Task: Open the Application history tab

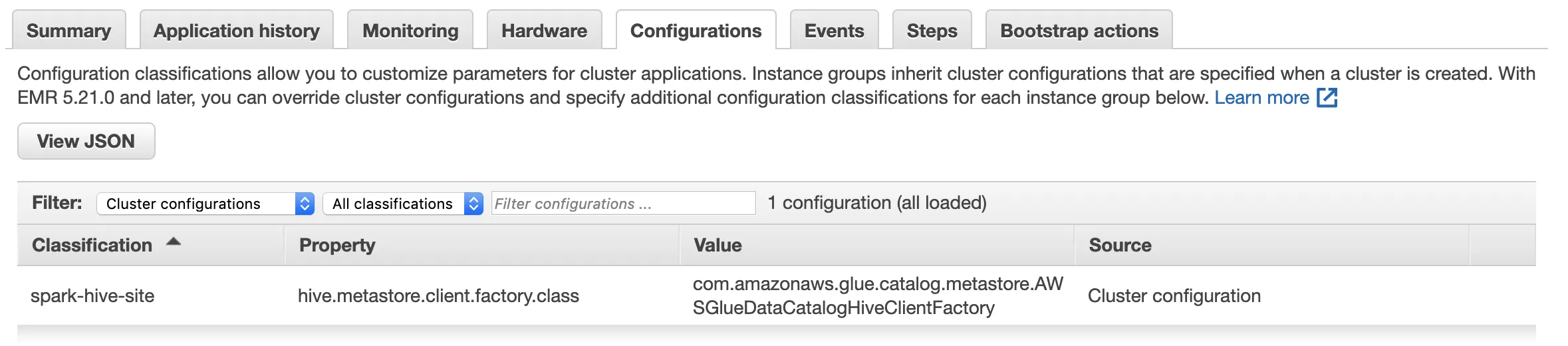Action: click(236, 31)
